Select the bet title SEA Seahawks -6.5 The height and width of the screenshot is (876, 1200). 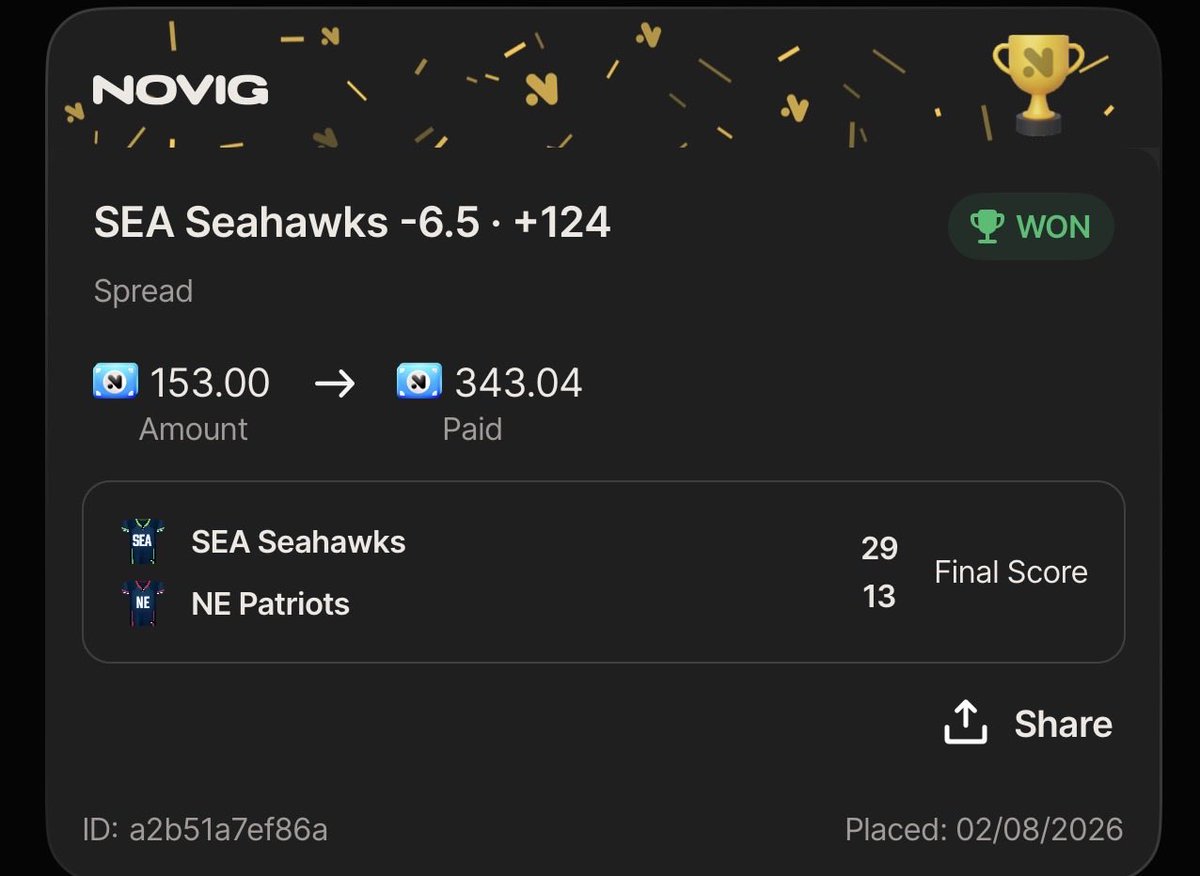287,222
